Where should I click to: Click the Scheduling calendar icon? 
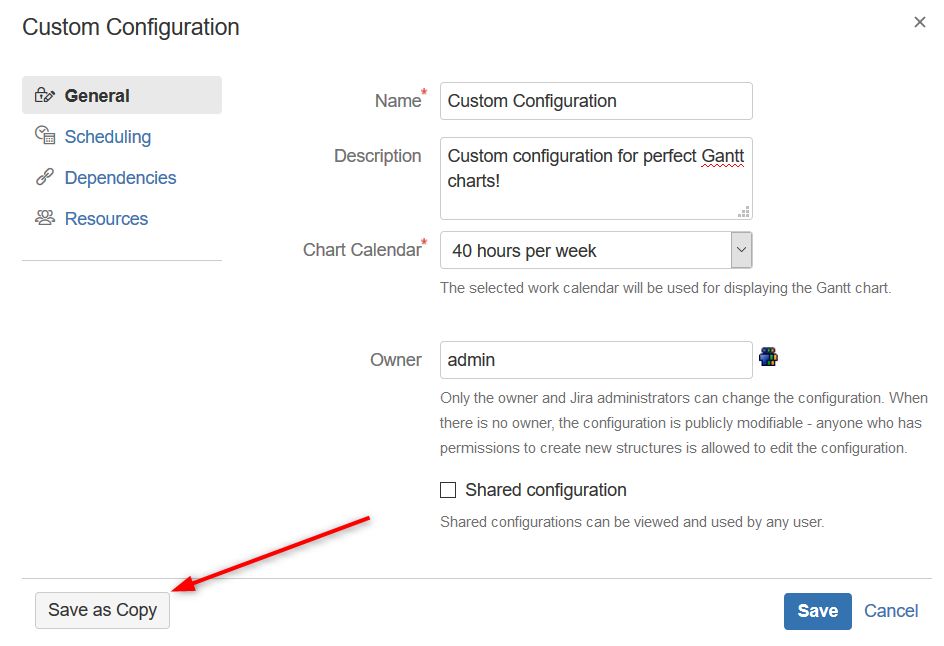(x=45, y=136)
